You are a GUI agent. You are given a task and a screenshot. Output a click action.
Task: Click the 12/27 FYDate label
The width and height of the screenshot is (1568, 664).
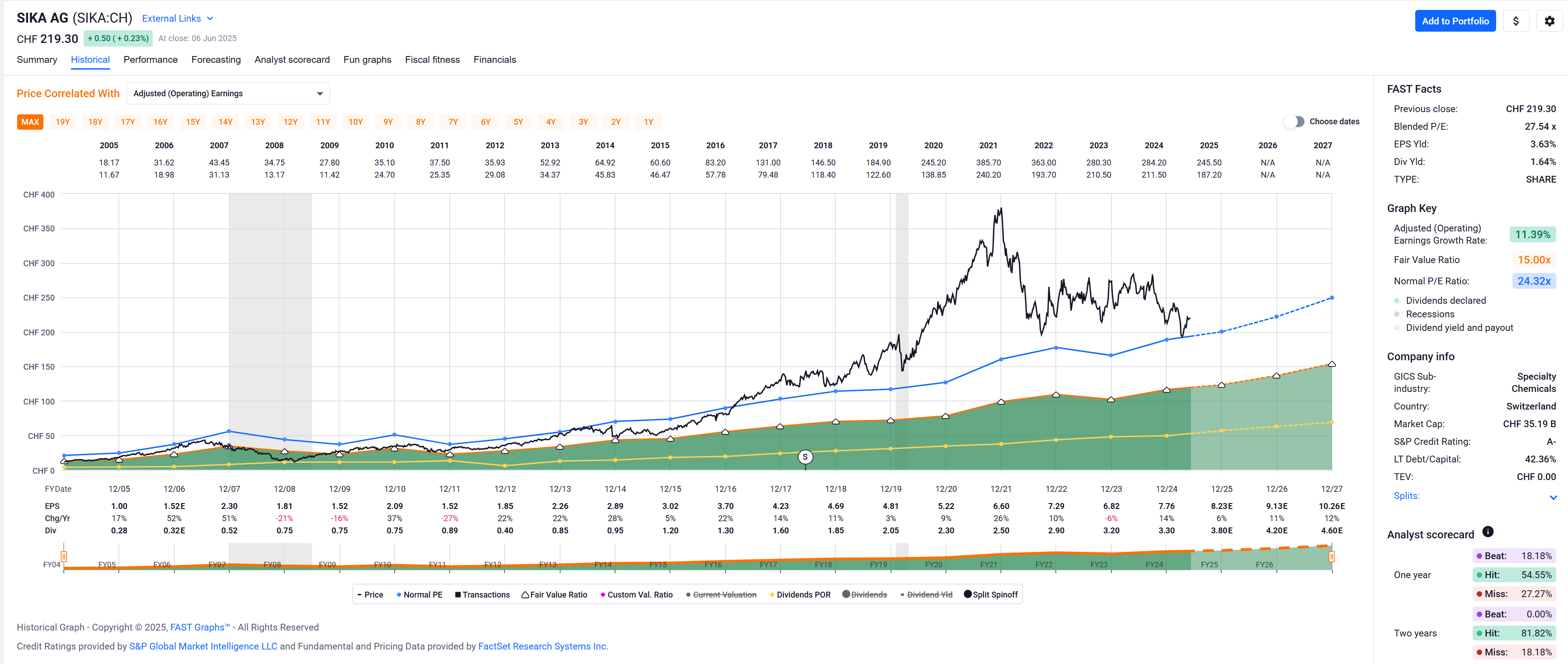1331,490
